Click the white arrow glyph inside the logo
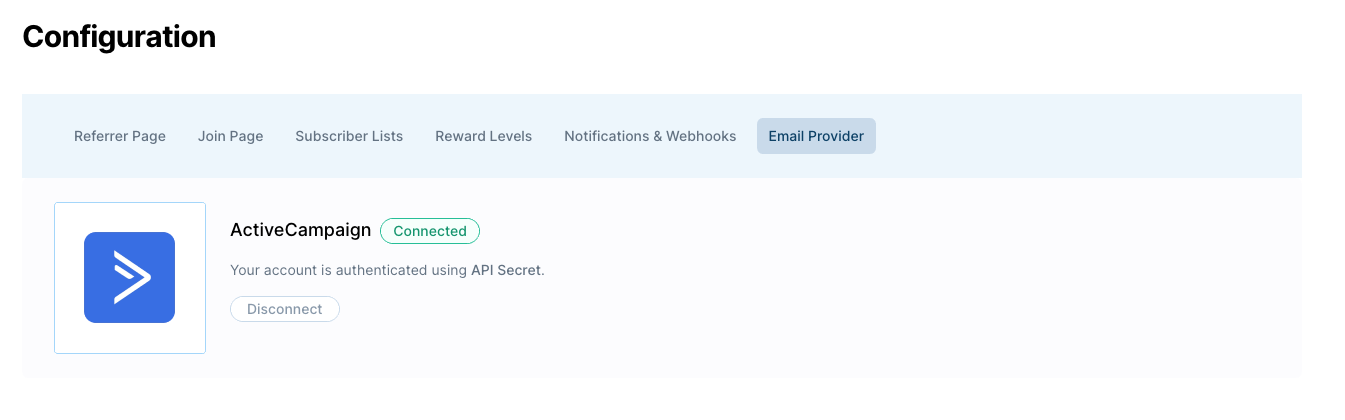 (x=131, y=277)
